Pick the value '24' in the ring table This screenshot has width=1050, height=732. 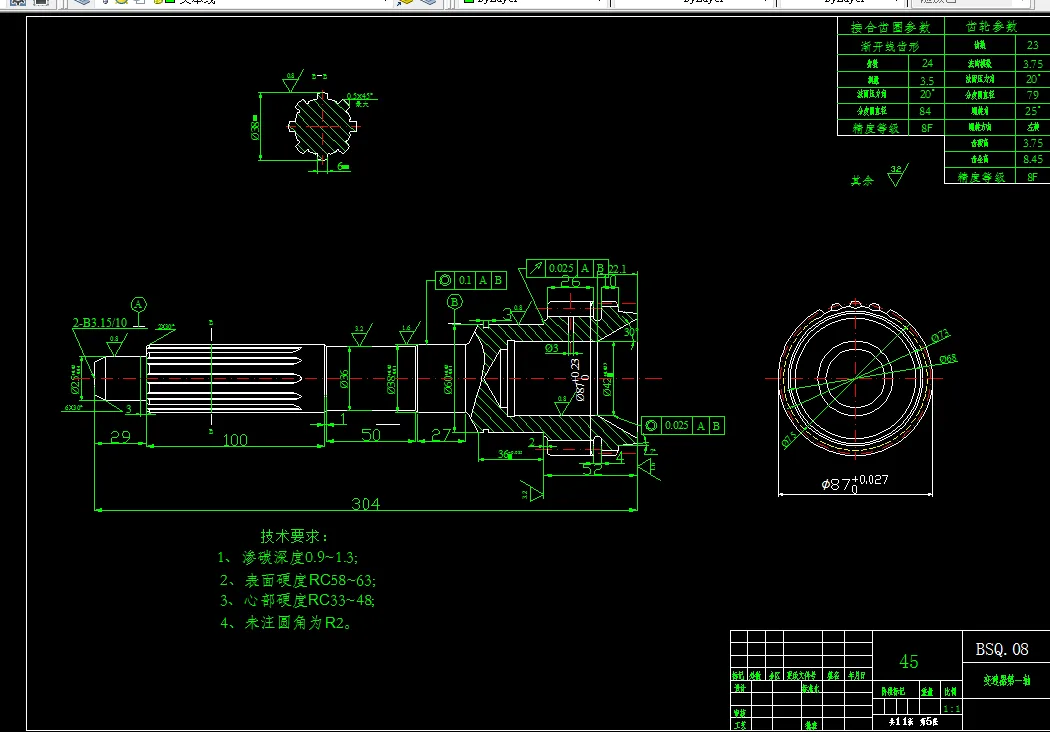pos(927,63)
